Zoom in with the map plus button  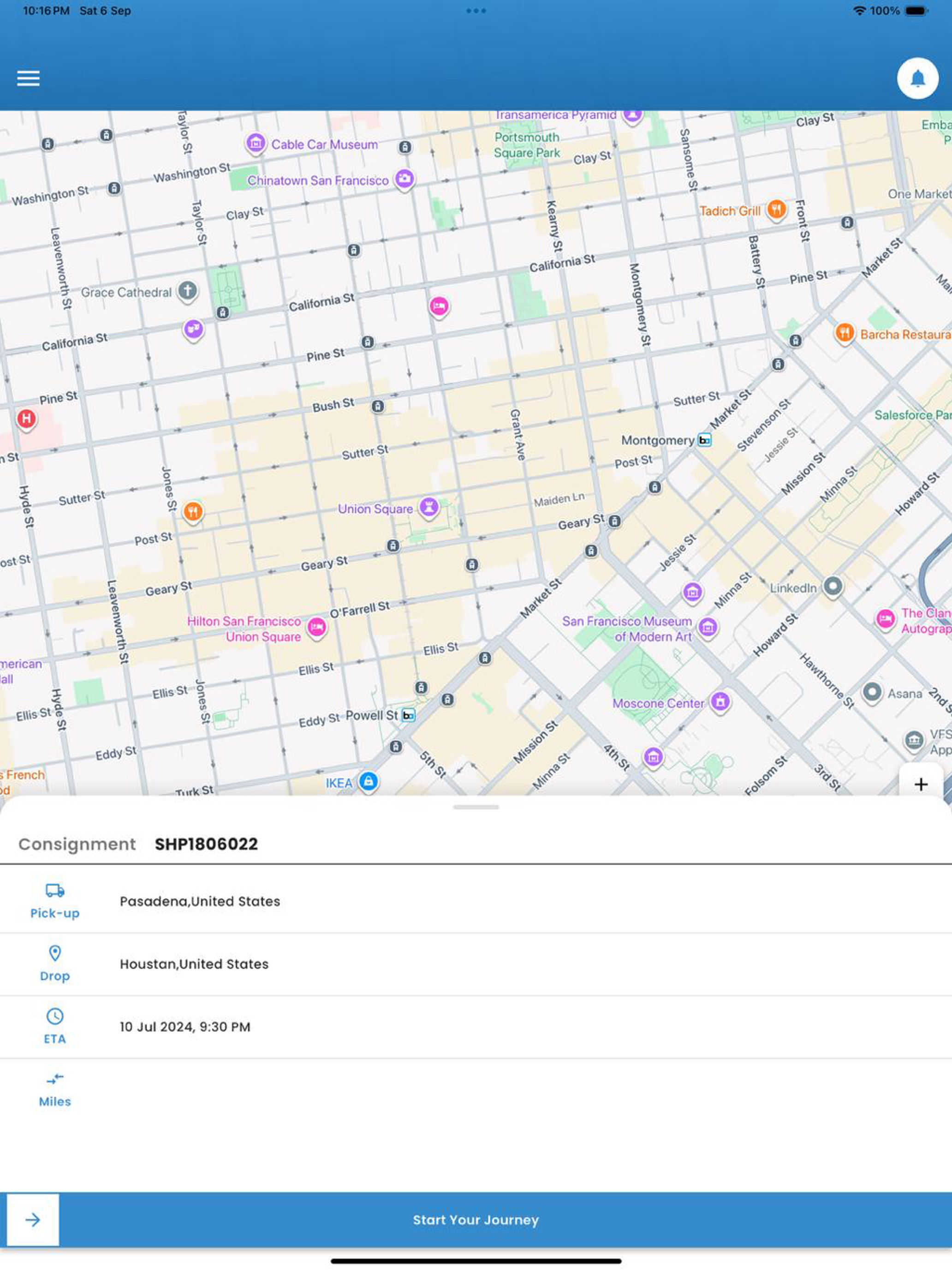pyautogui.click(x=921, y=784)
